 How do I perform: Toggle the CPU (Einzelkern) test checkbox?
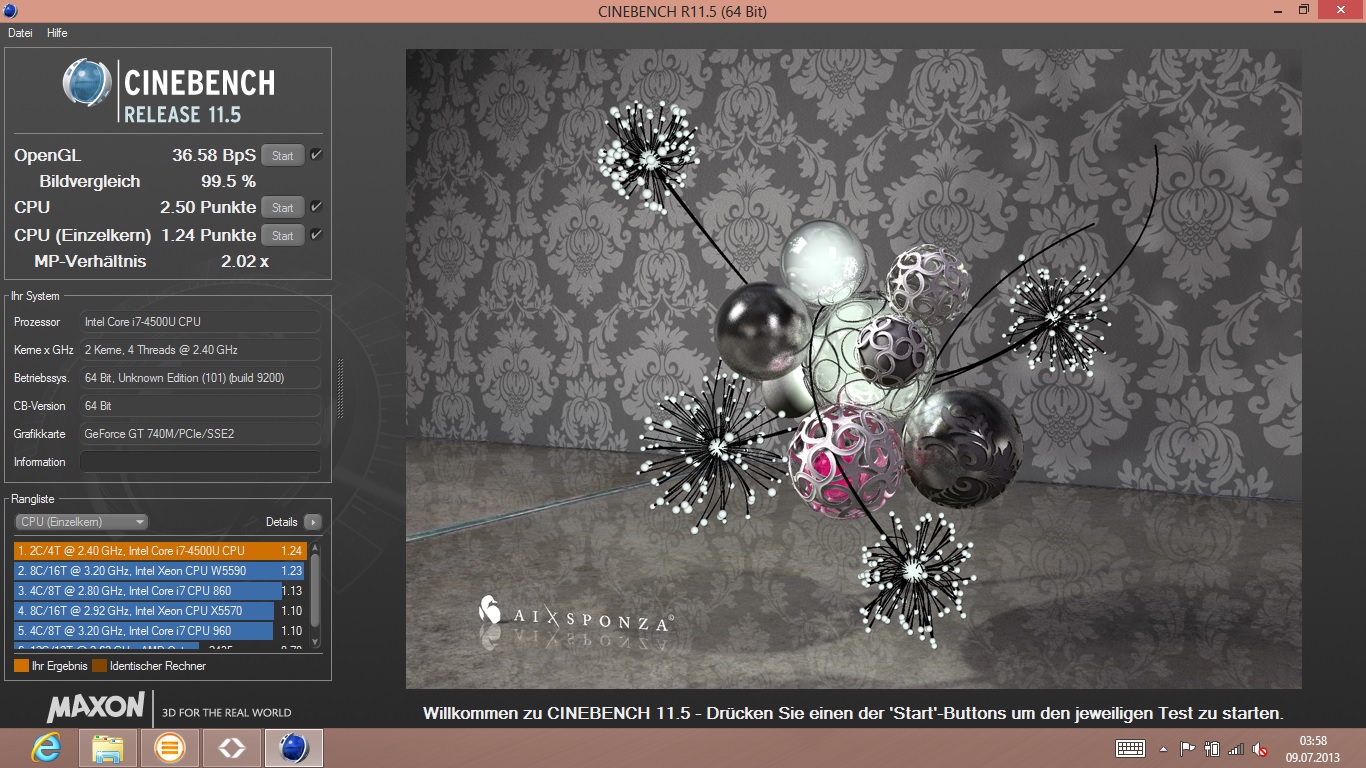(x=316, y=234)
